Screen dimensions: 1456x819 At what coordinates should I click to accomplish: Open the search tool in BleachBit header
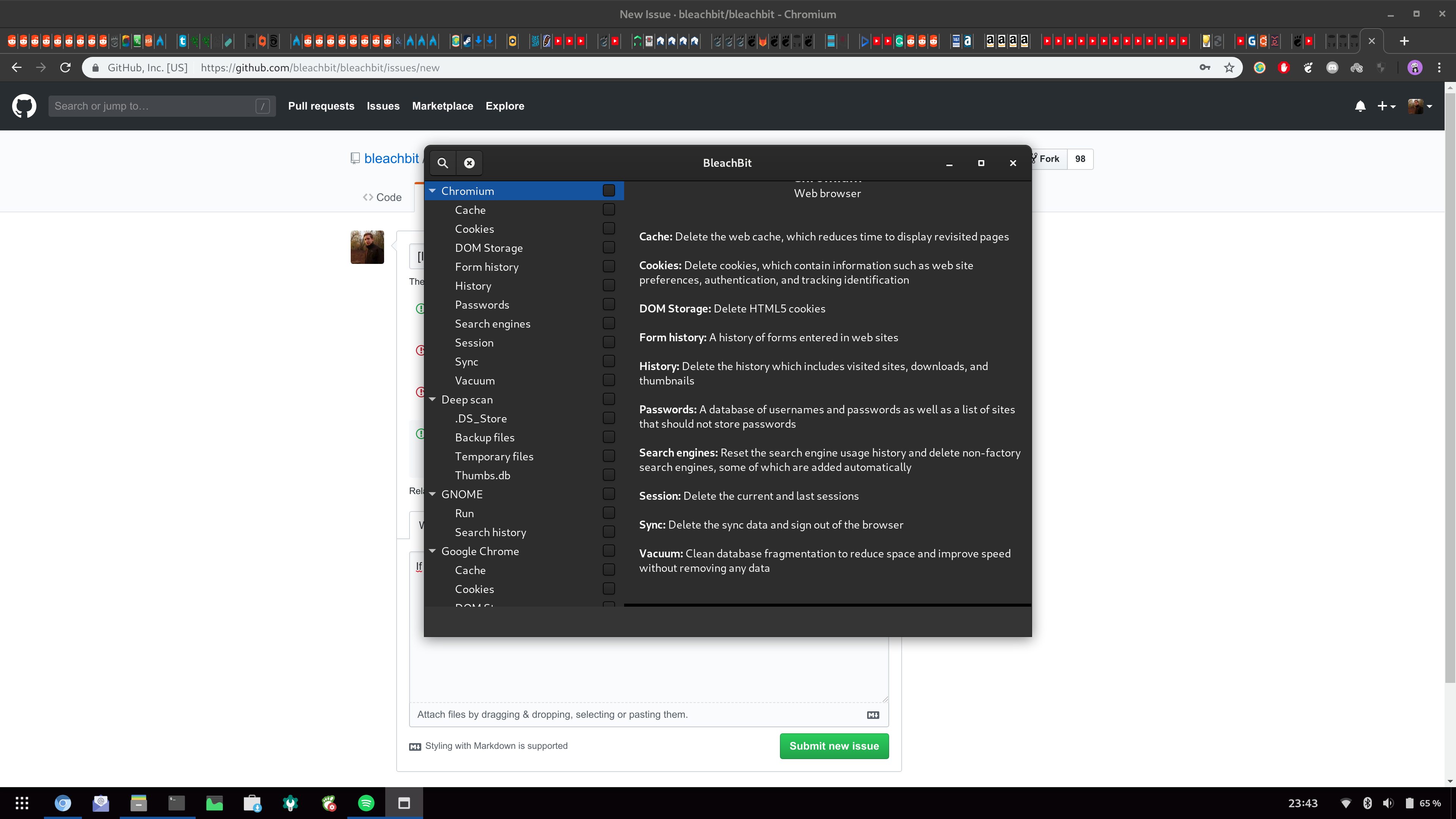443,163
